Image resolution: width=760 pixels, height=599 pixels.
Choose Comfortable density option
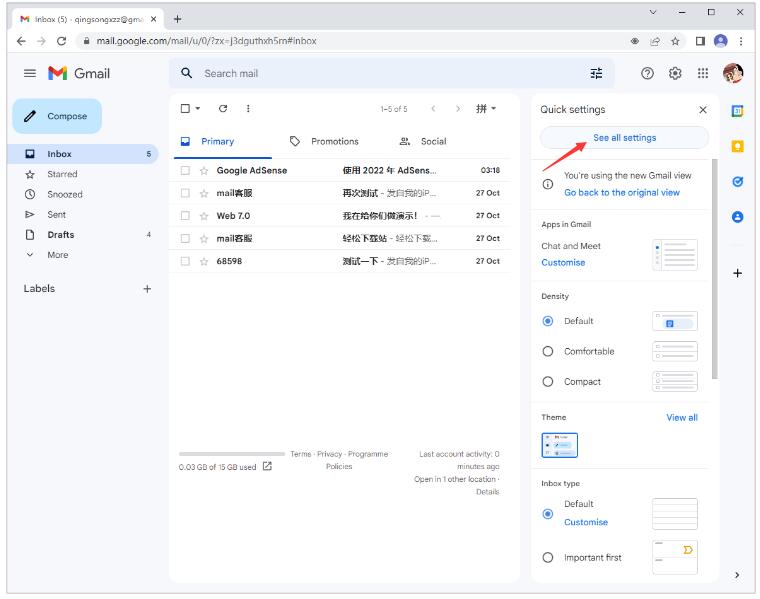click(547, 351)
